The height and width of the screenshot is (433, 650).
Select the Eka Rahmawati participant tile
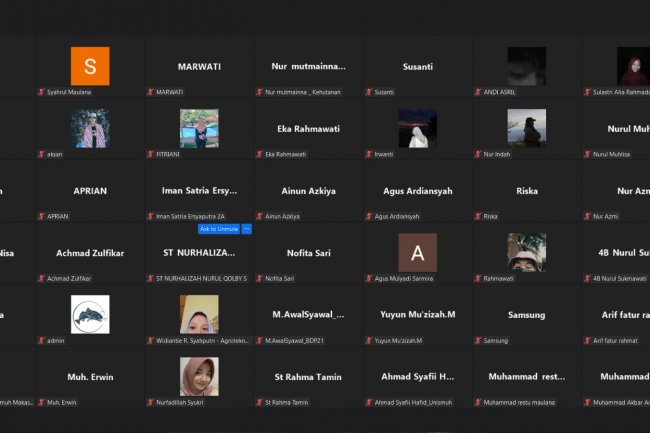[308, 129]
